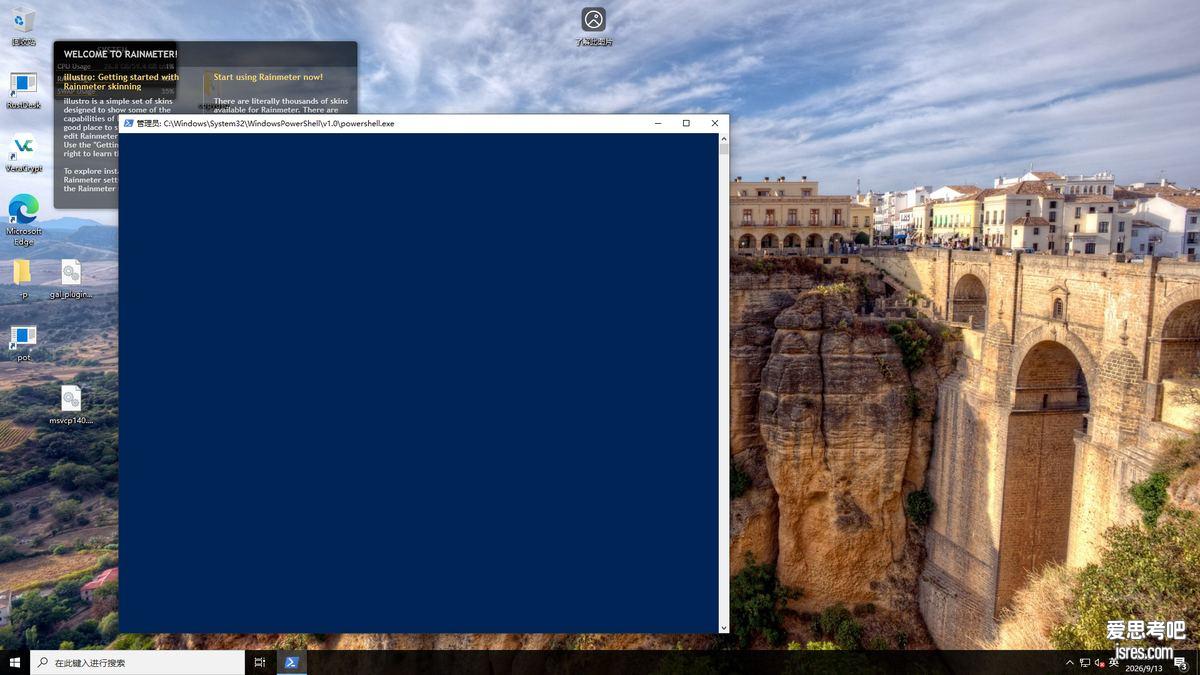Viewport: 1200px width, 675px height.
Task: Click the taskbar search box
Action: point(137,662)
